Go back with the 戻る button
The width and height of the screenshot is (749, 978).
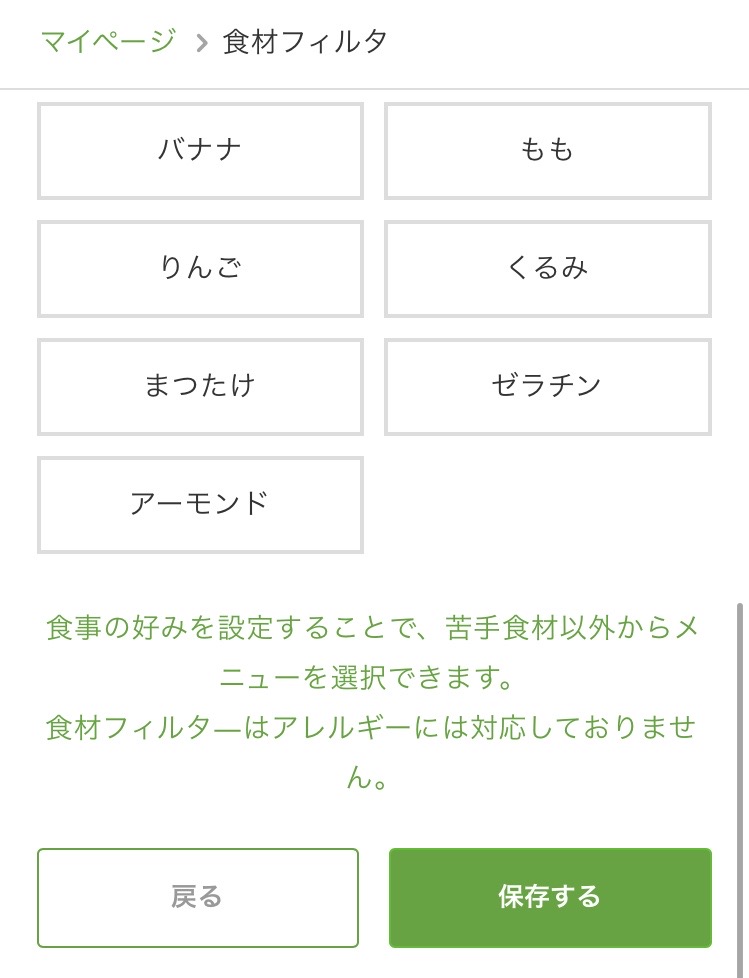(198, 898)
